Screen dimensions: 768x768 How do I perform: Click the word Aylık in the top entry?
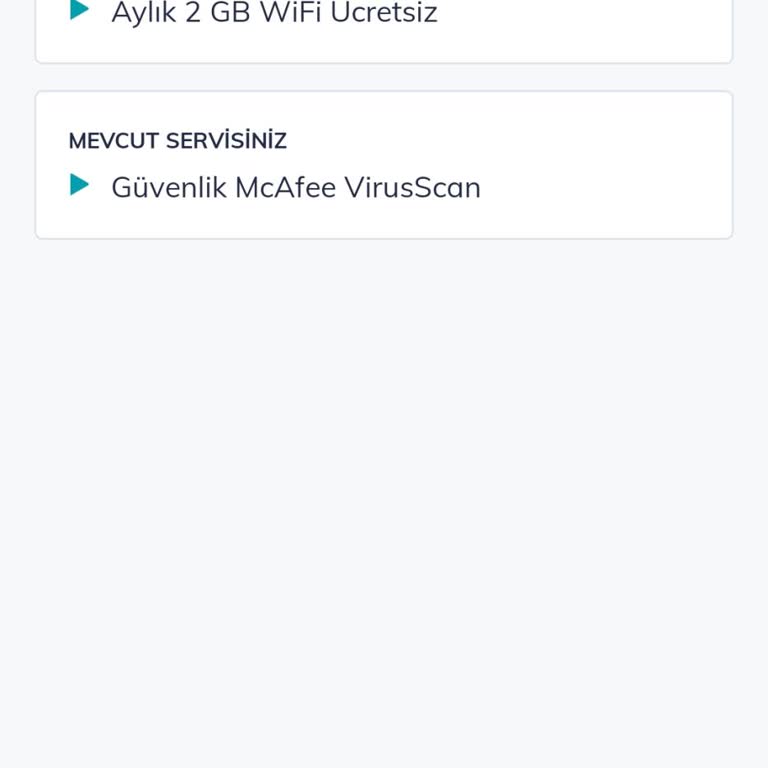144,14
